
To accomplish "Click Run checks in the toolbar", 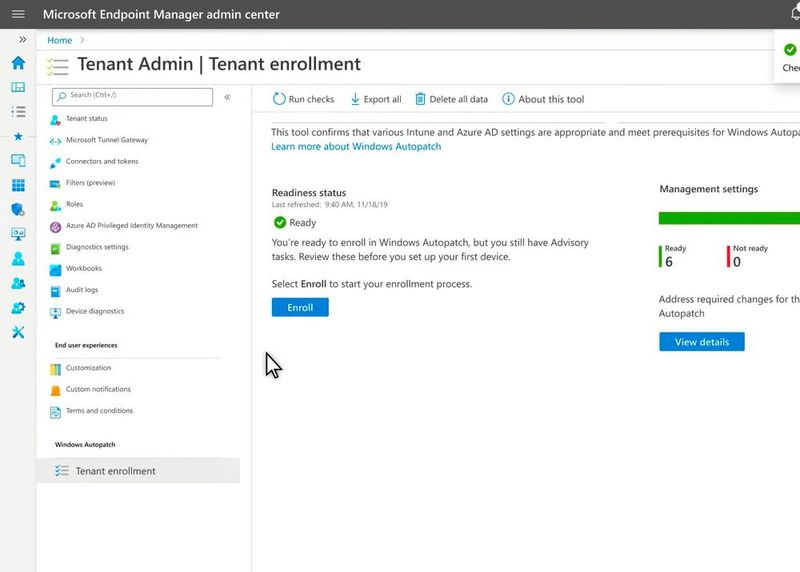I will tap(304, 99).
